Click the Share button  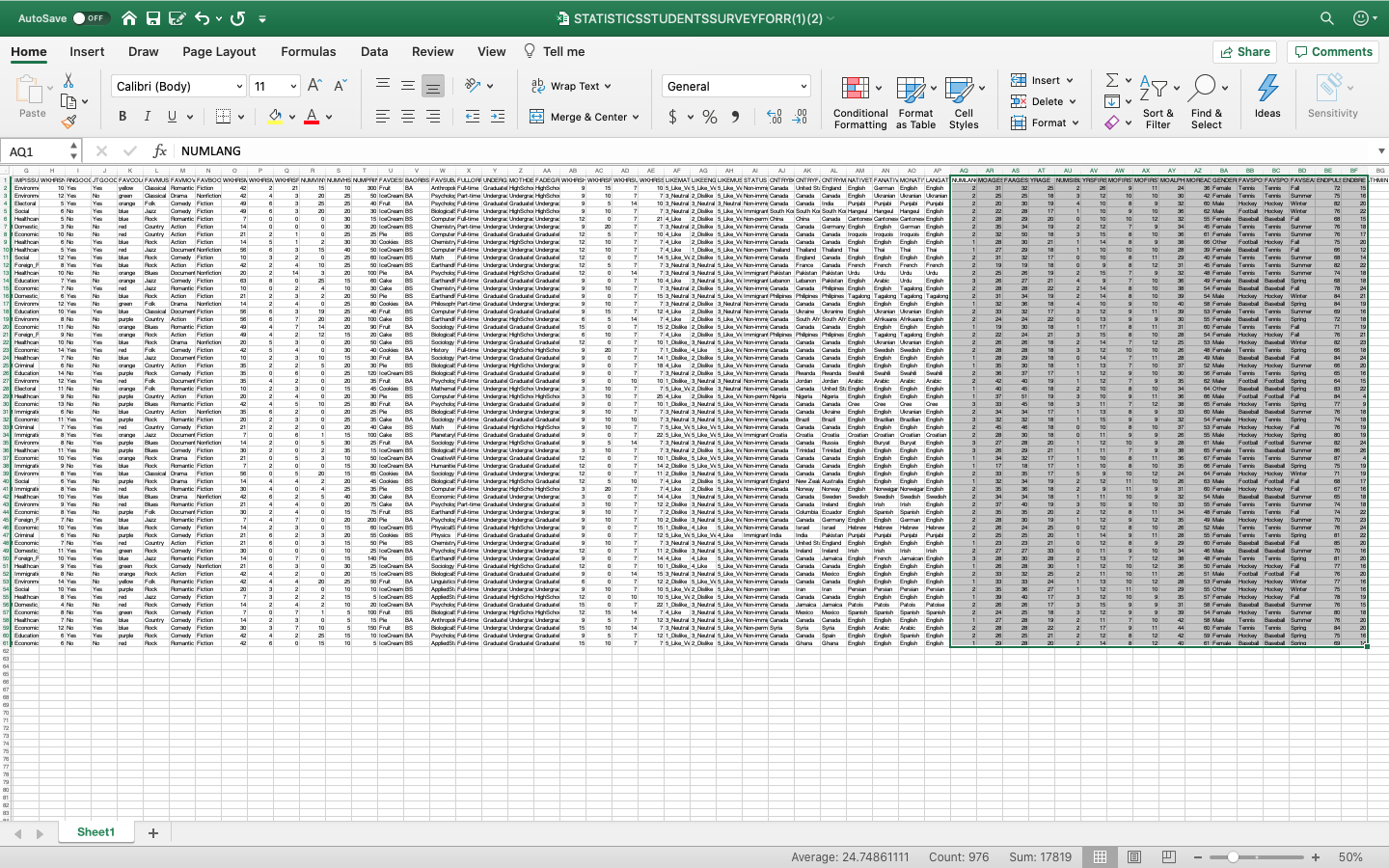[x=1245, y=52]
